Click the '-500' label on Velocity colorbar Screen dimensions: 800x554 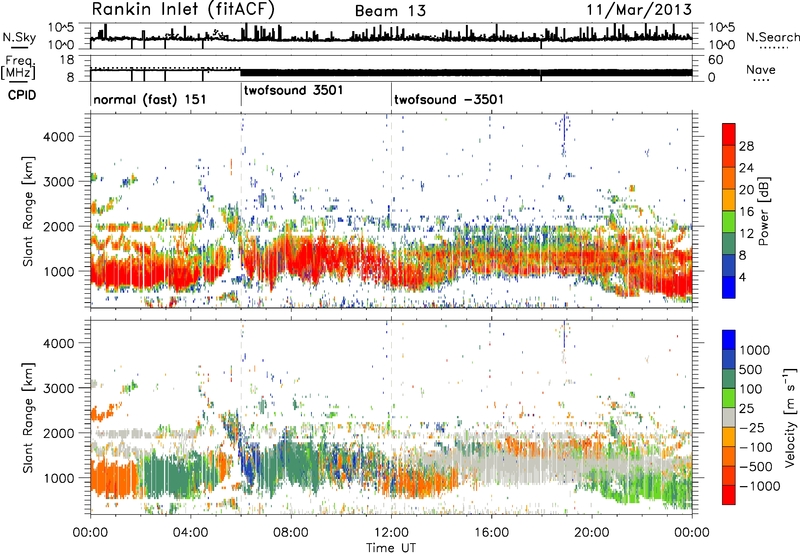pyautogui.click(x=756, y=467)
